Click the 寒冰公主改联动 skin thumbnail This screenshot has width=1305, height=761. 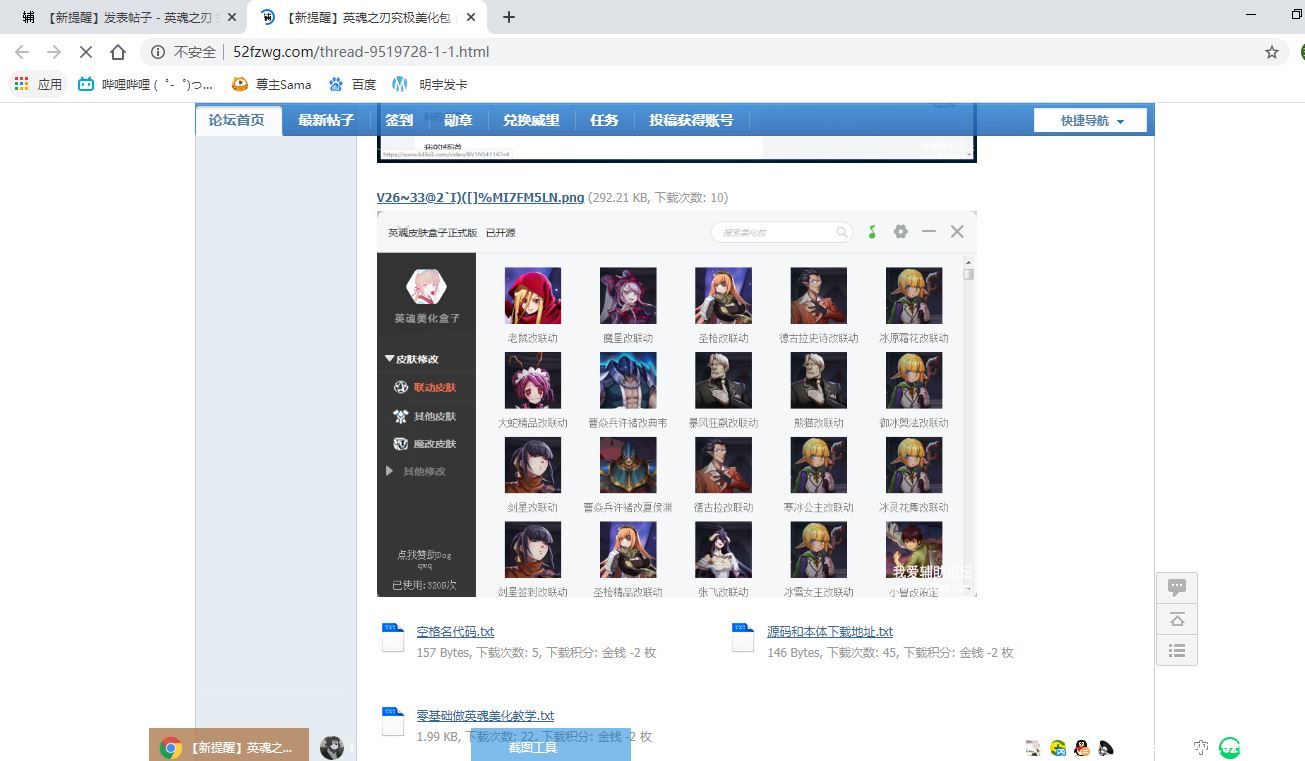(818, 465)
